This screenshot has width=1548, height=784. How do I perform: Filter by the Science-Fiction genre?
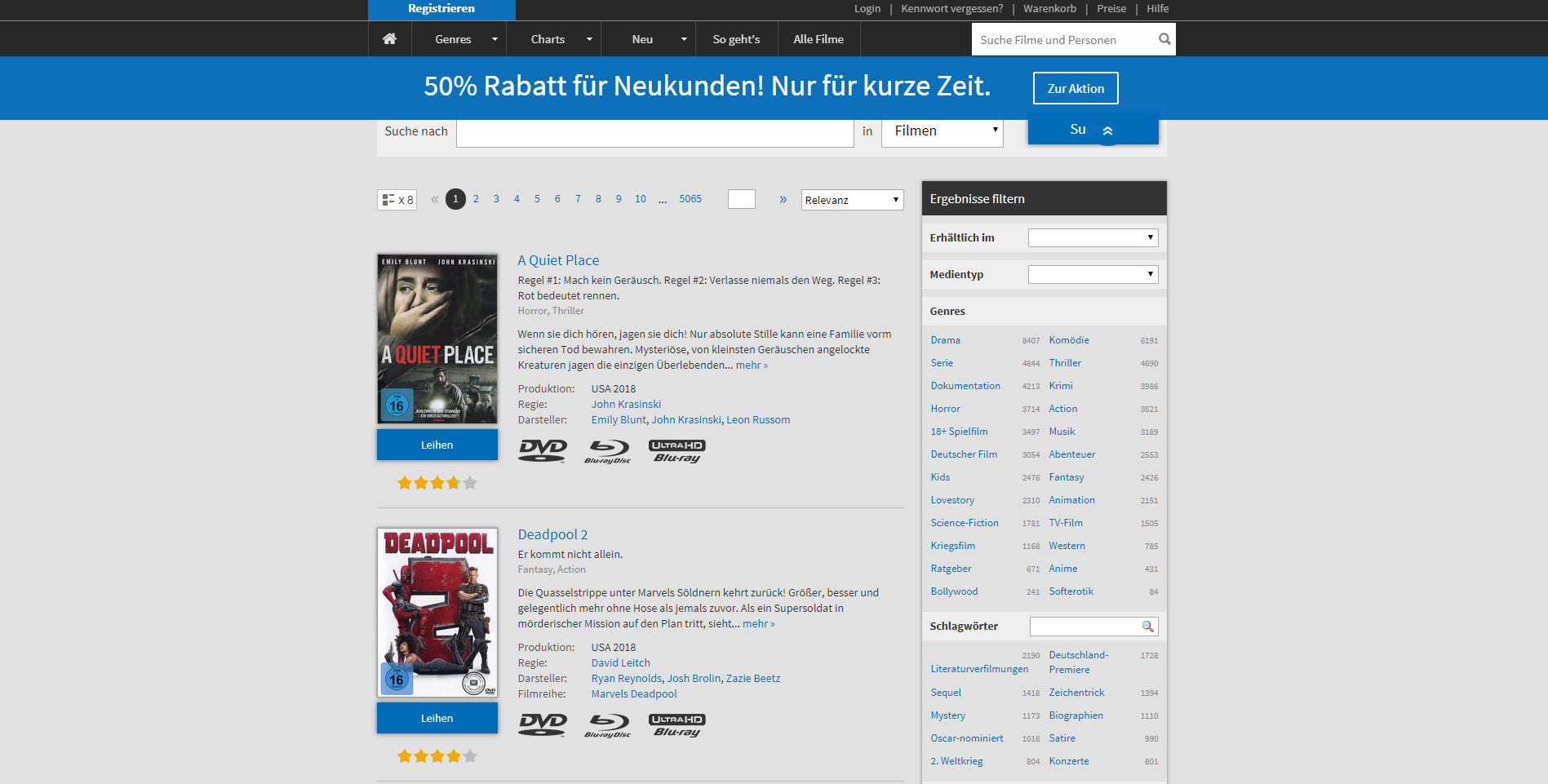click(x=965, y=523)
